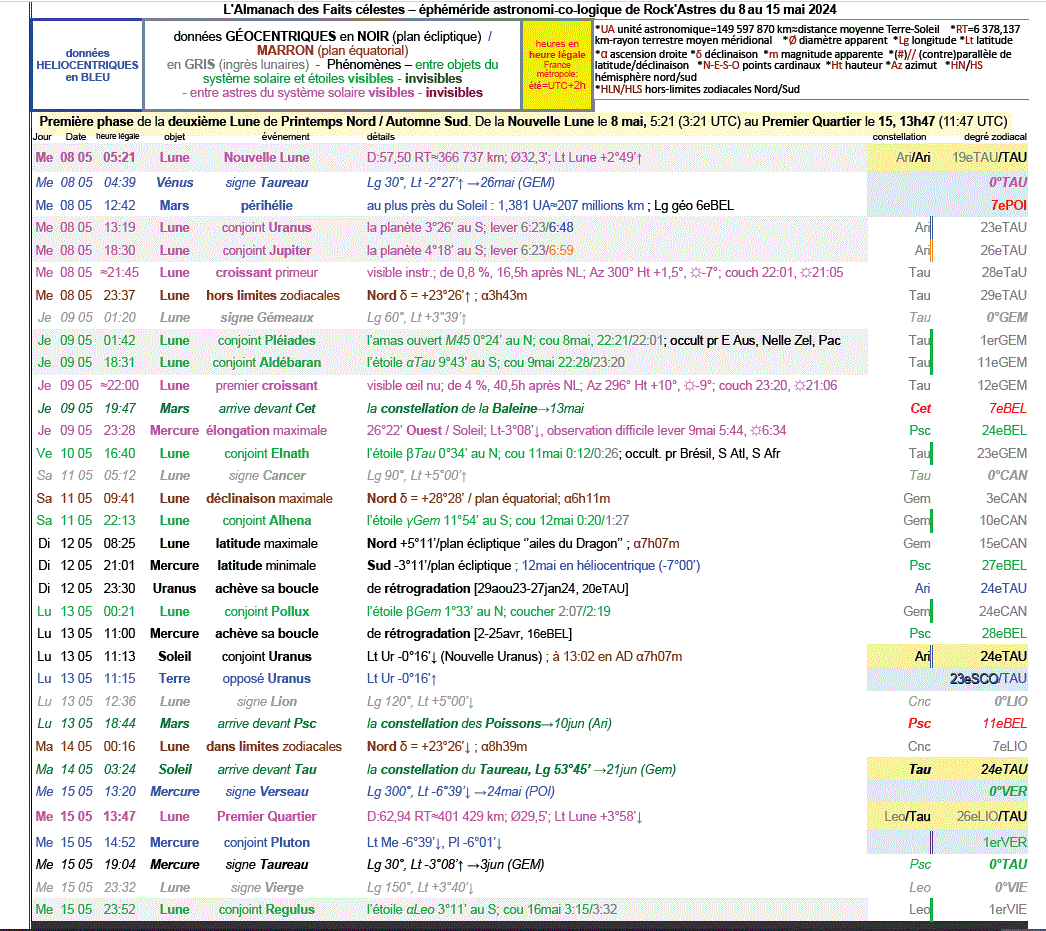The image size is (1046, 931).
Task: Click the "détails" column header
Action: [381, 137]
